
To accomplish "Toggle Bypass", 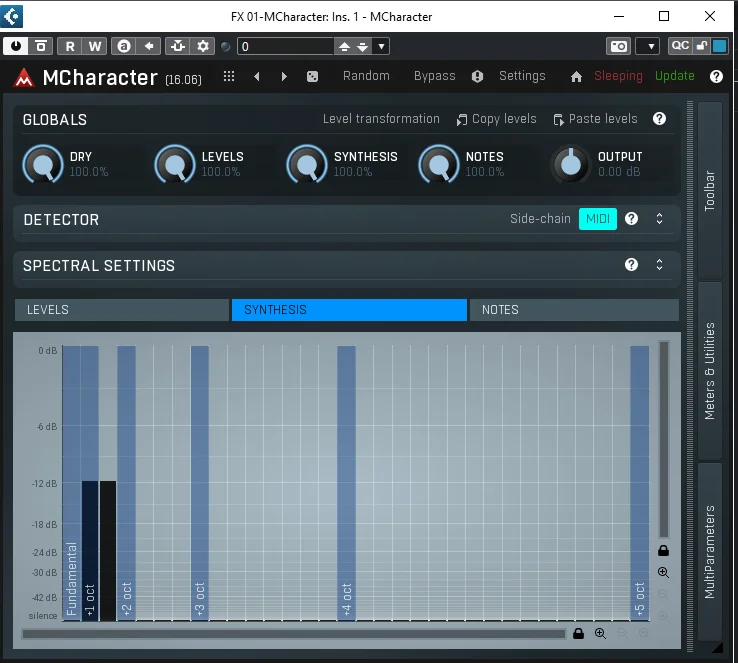I will tap(434, 76).
